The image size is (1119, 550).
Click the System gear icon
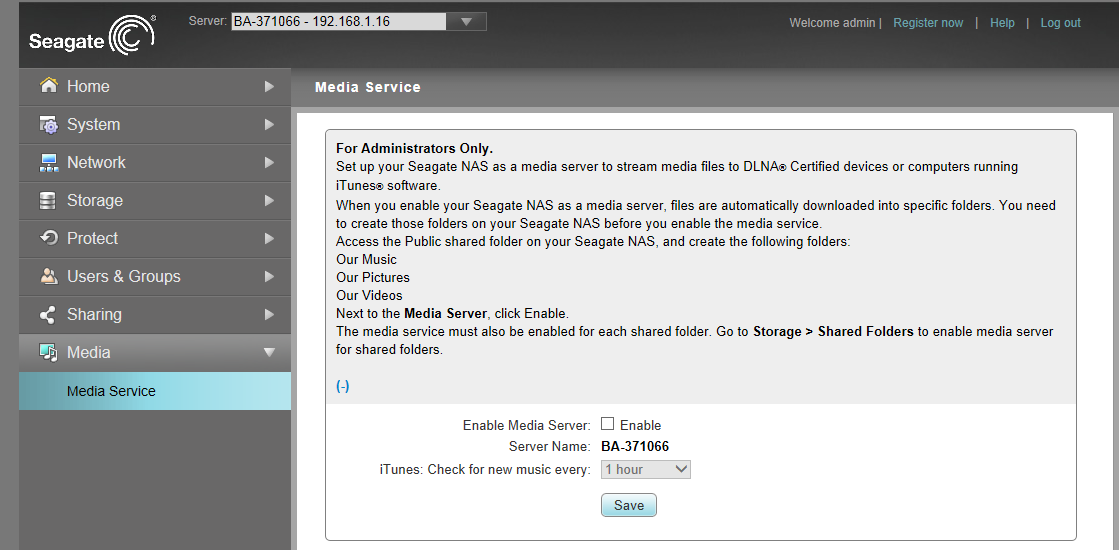[x=48, y=124]
